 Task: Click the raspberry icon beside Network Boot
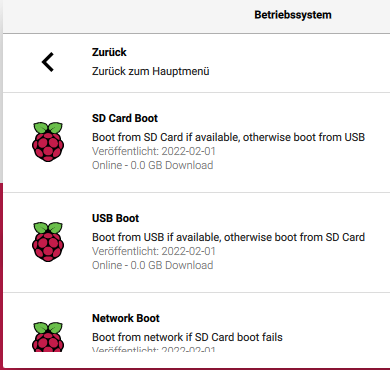[x=48, y=337]
